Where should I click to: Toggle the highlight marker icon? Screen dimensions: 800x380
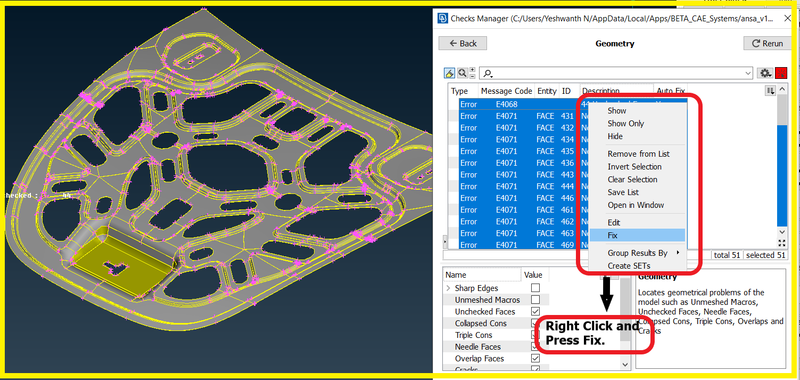[x=449, y=73]
